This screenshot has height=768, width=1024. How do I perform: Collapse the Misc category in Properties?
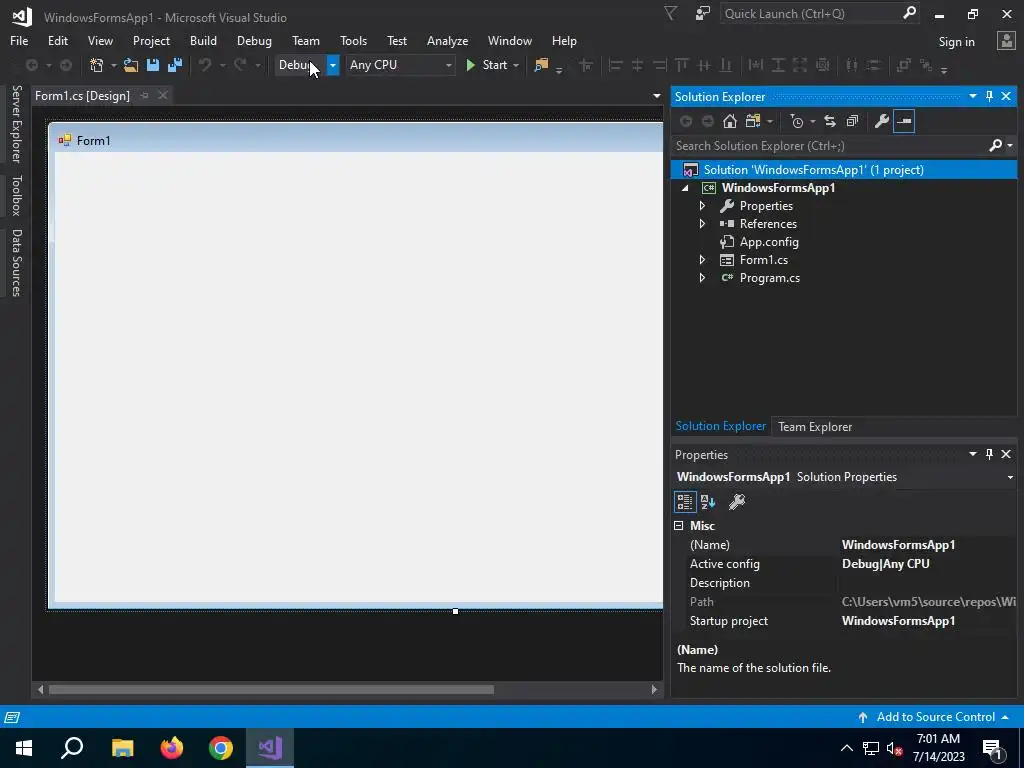[679, 526]
